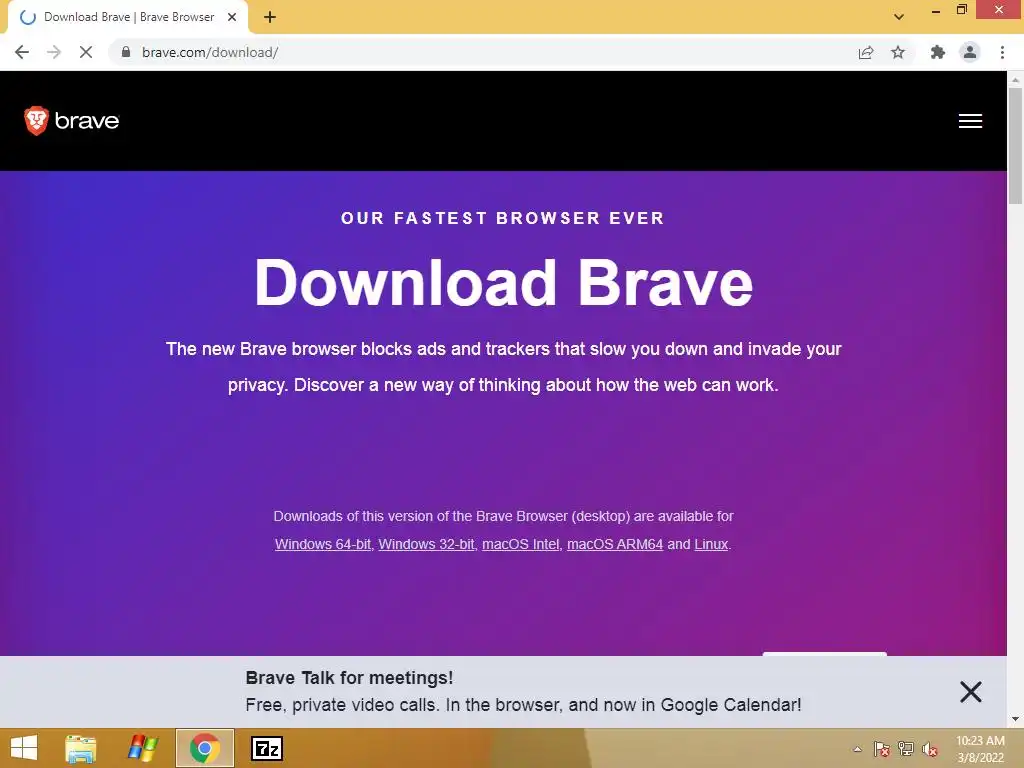Download the Windows 32-bit version
This screenshot has width=1024, height=768.
tap(426, 544)
